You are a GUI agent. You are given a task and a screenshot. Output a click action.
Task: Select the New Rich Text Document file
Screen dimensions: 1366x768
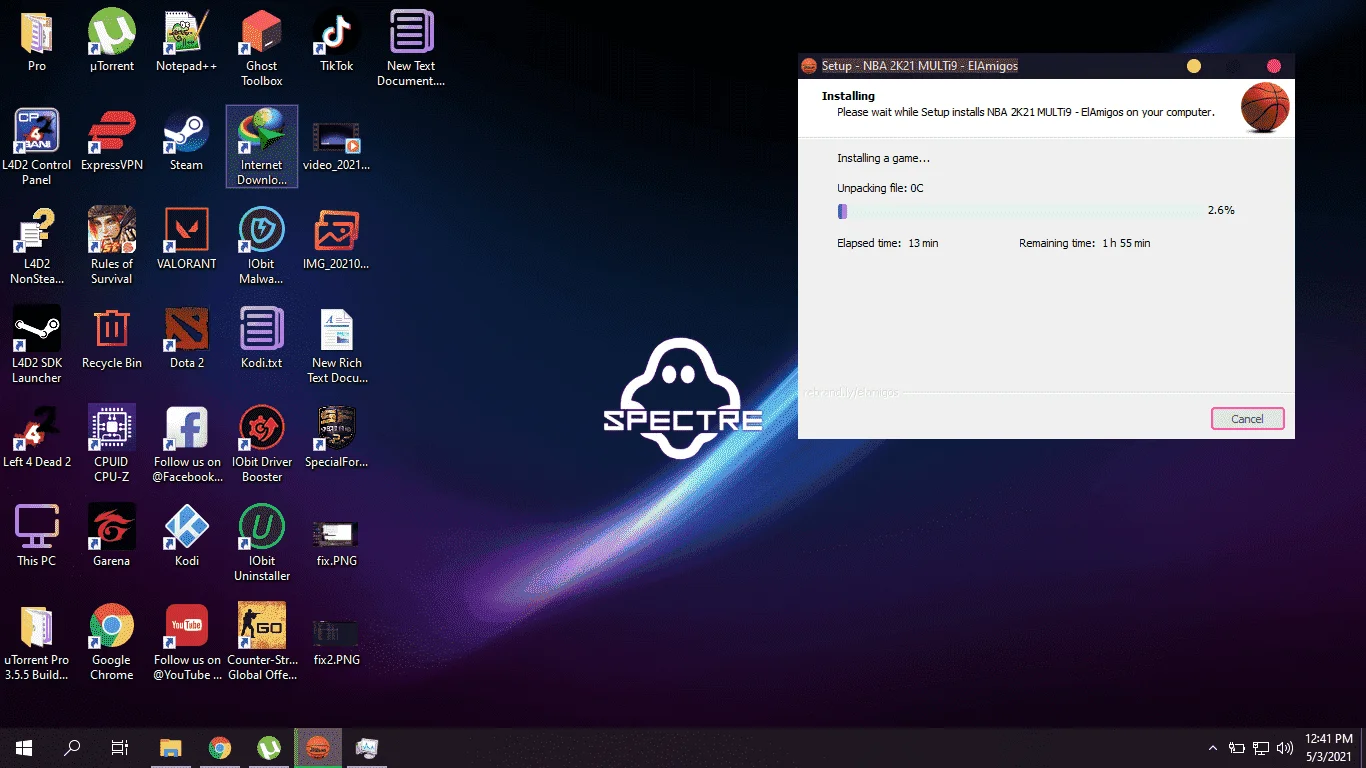[x=337, y=344]
